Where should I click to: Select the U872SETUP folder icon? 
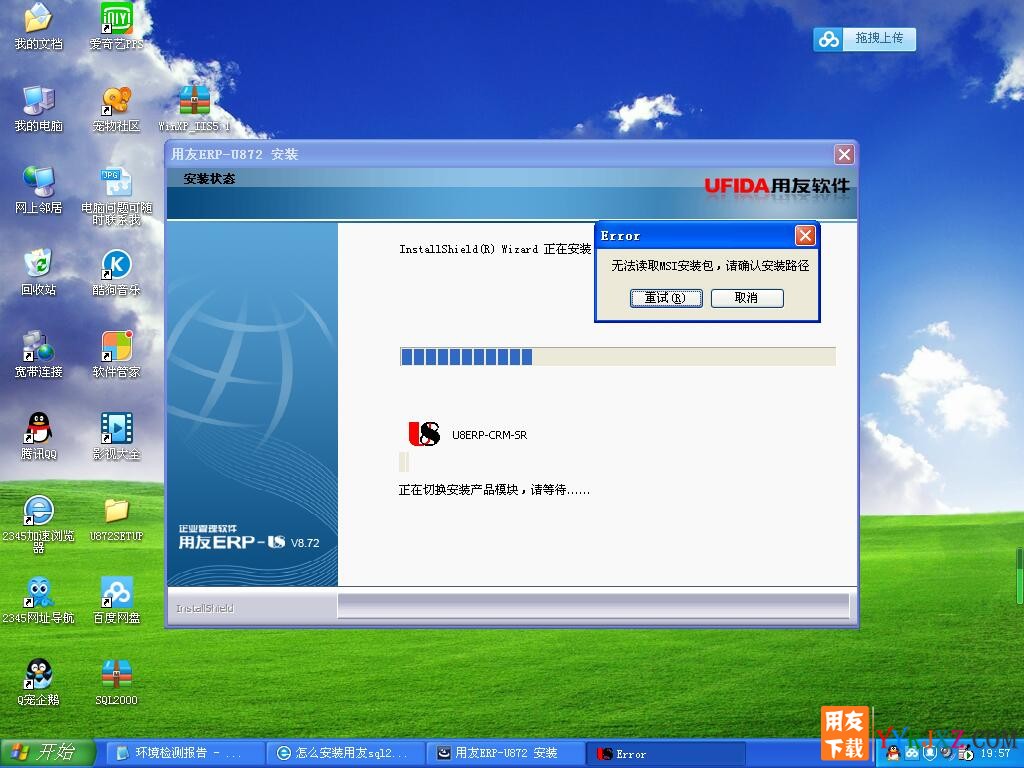click(x=116, y=519)
